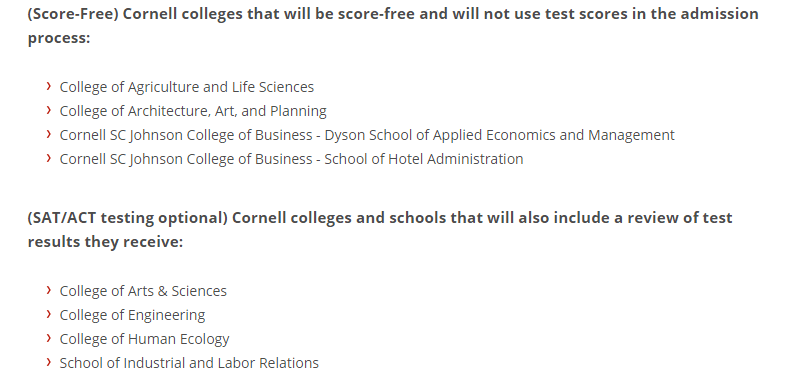
Task: Click the red chevron beside School of Hotel Administration
Action: [49, 158]
